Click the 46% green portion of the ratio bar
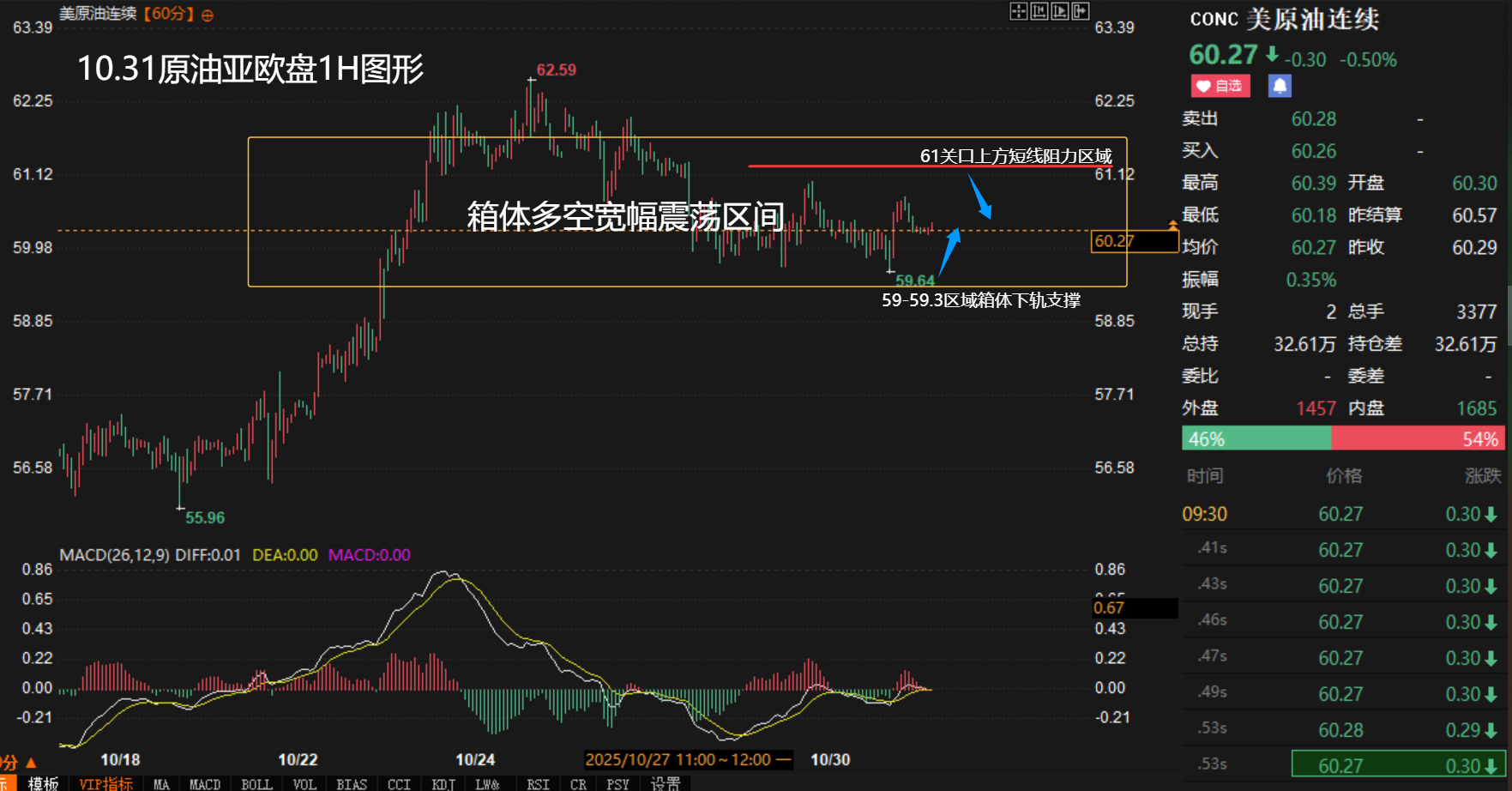Image resolution: width=1512 pixels, height=791 pixels. click(1256, 439)
